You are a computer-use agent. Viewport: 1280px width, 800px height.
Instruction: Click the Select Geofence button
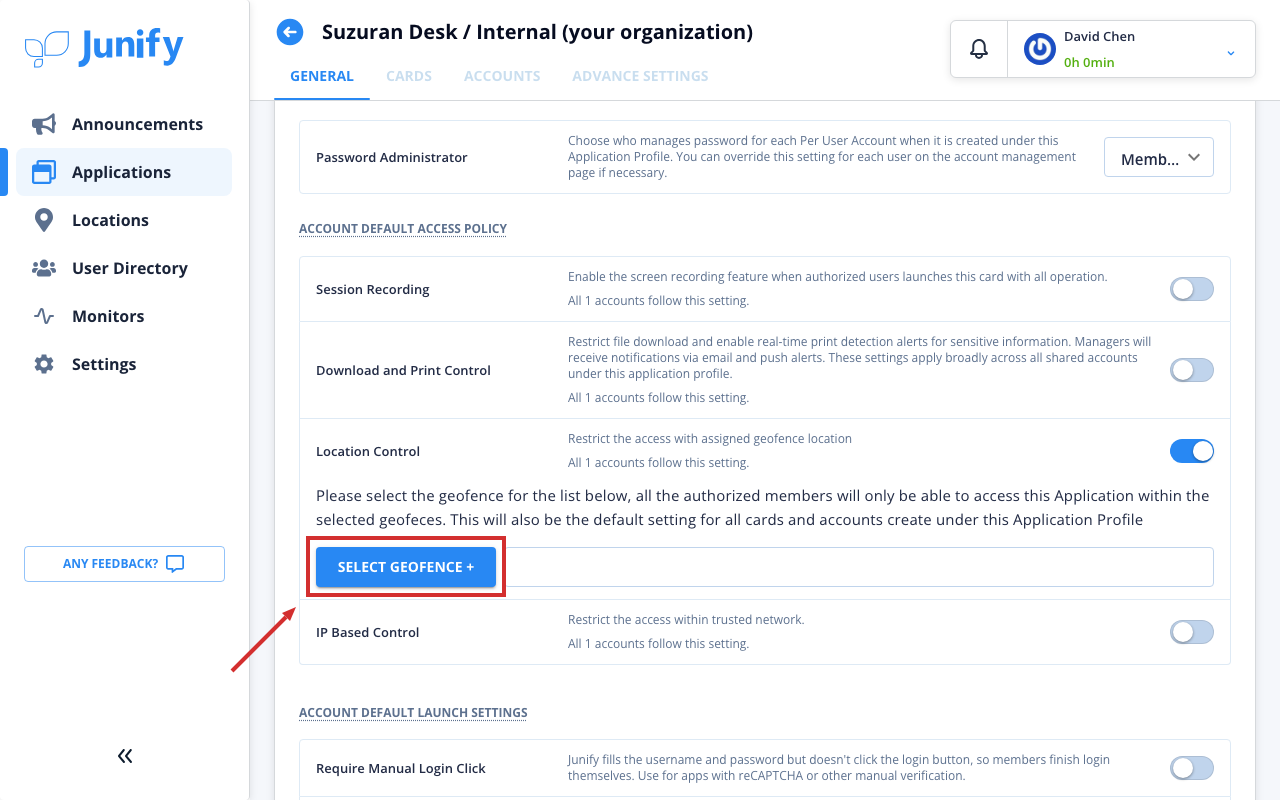406,567
